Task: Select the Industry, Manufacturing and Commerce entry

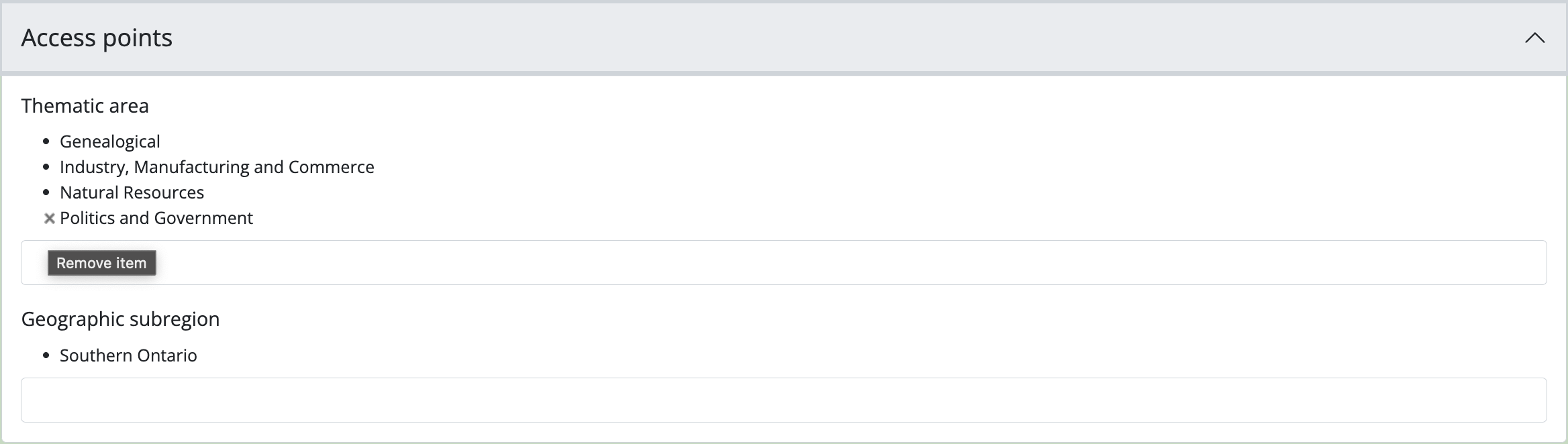Action: click(217, 167)
